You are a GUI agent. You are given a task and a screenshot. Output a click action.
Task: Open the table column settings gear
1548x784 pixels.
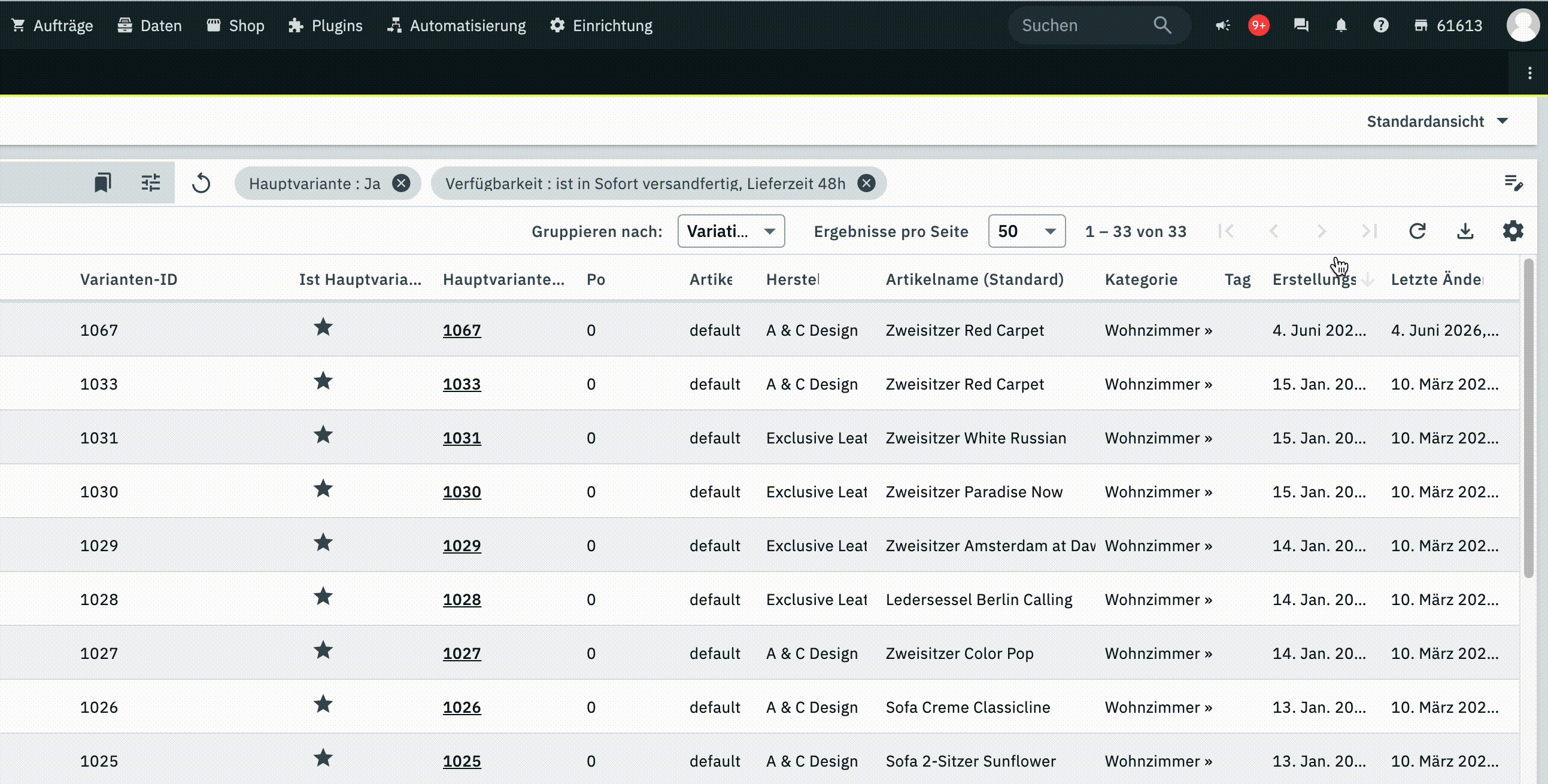click(1513, 230)
